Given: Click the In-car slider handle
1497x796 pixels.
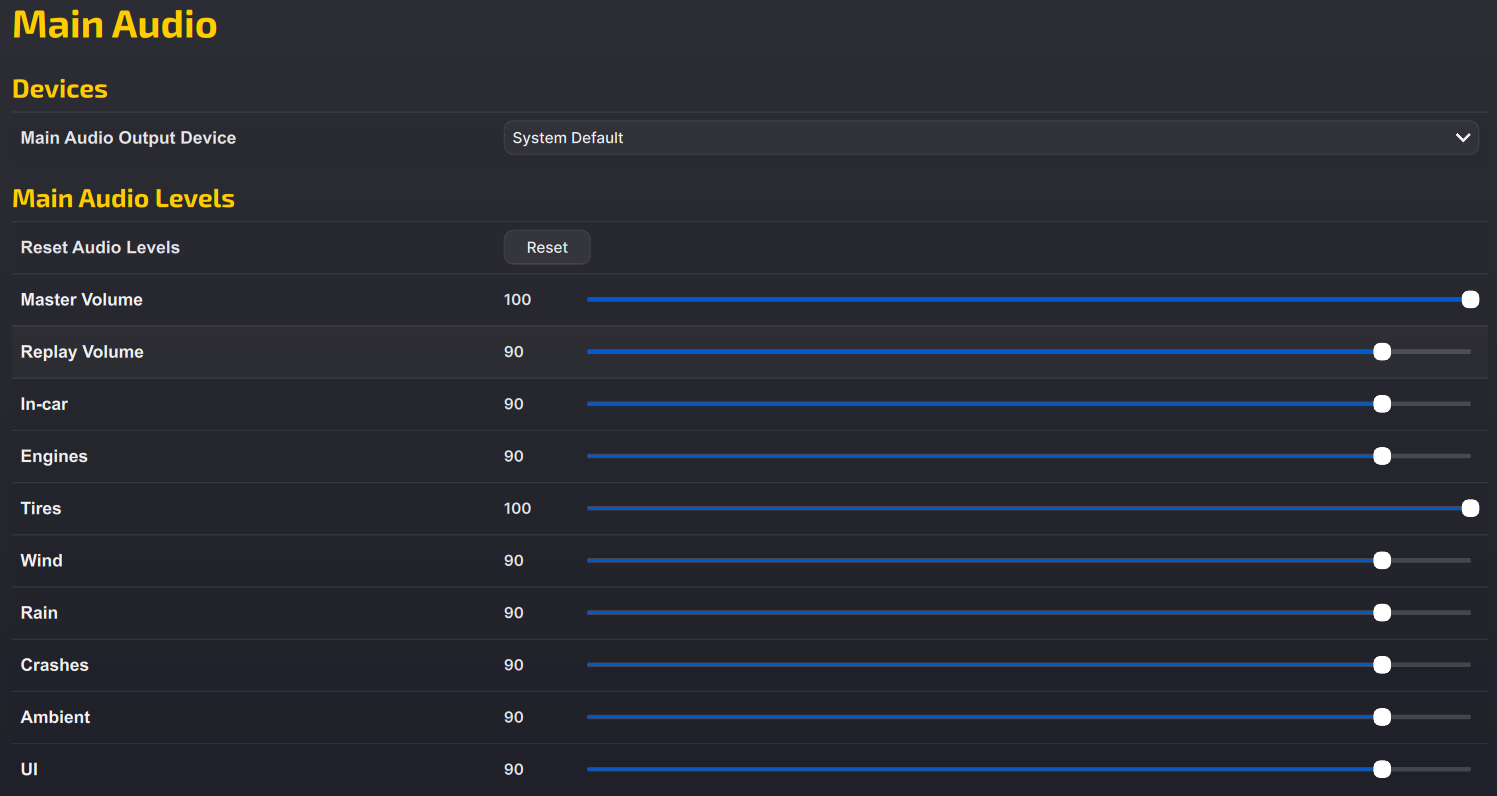Looking at the screenshot, I should 1382,404.
